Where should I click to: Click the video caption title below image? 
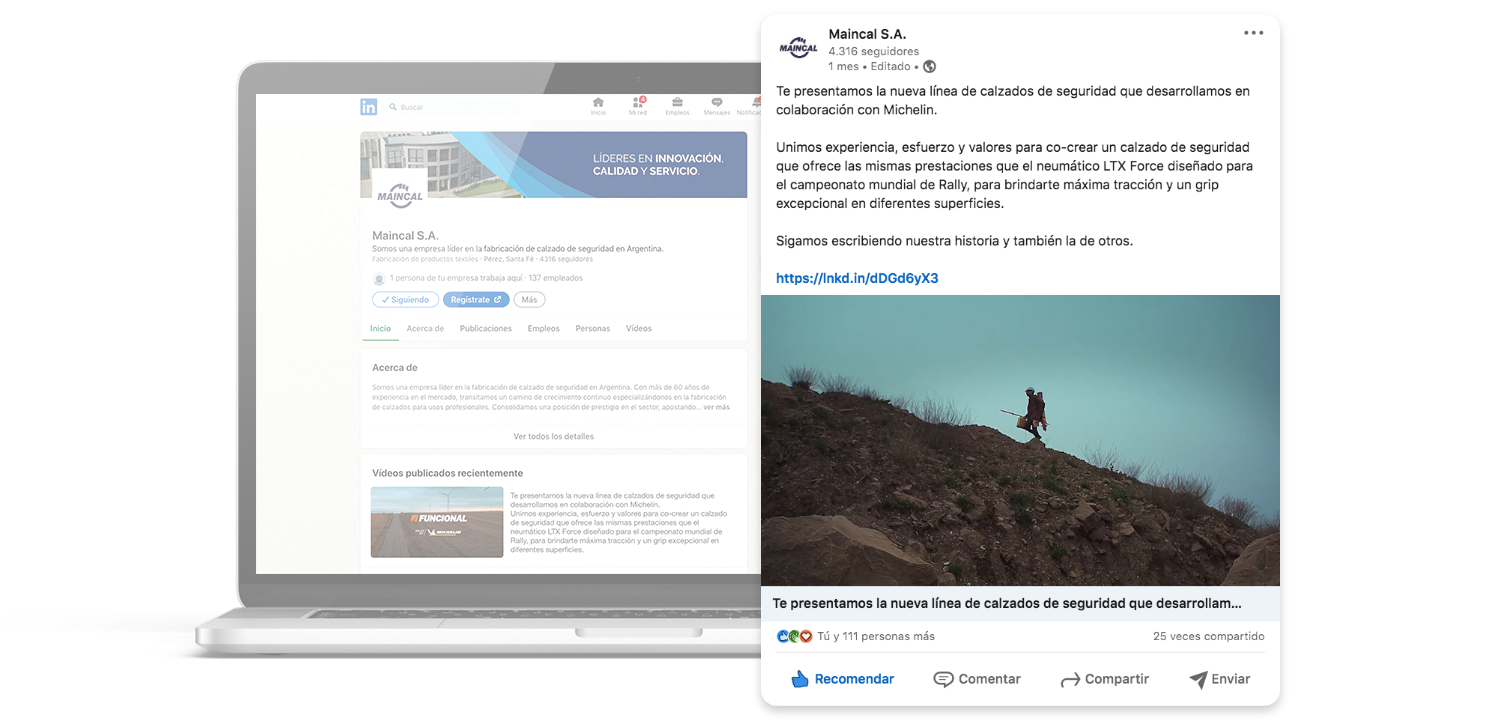point(1007,603)
